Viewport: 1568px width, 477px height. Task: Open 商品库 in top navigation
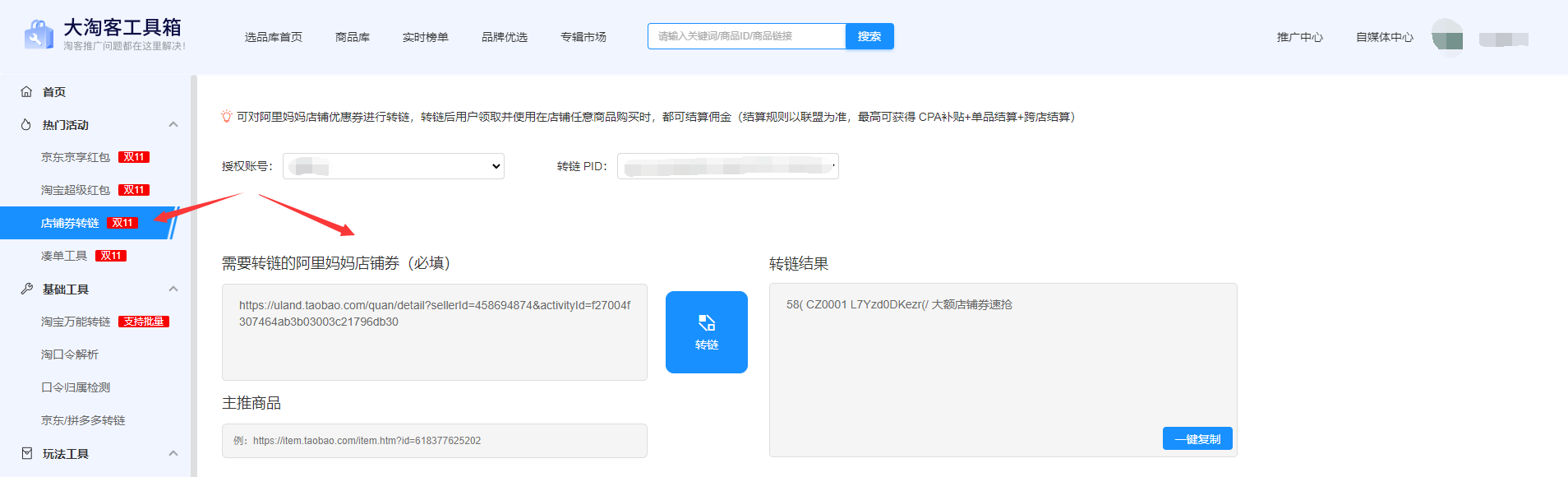click(353, 37)
